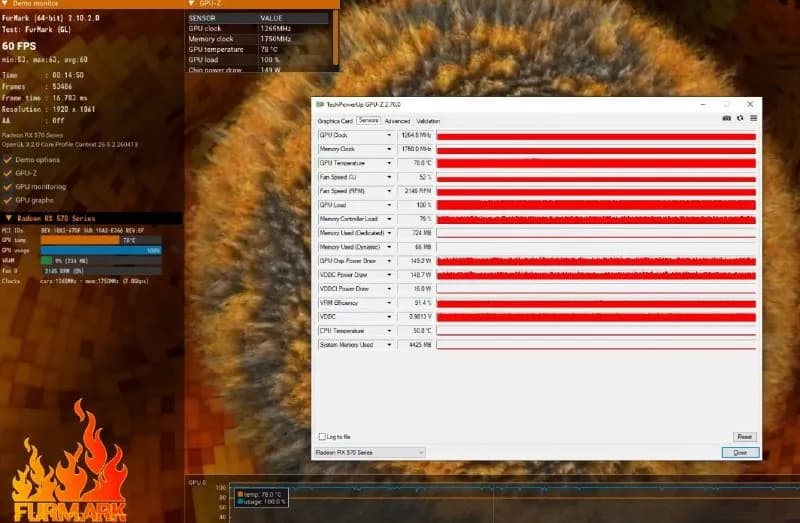
Task: Click the Memory Controller Load graph
Action: coord(596,219)
